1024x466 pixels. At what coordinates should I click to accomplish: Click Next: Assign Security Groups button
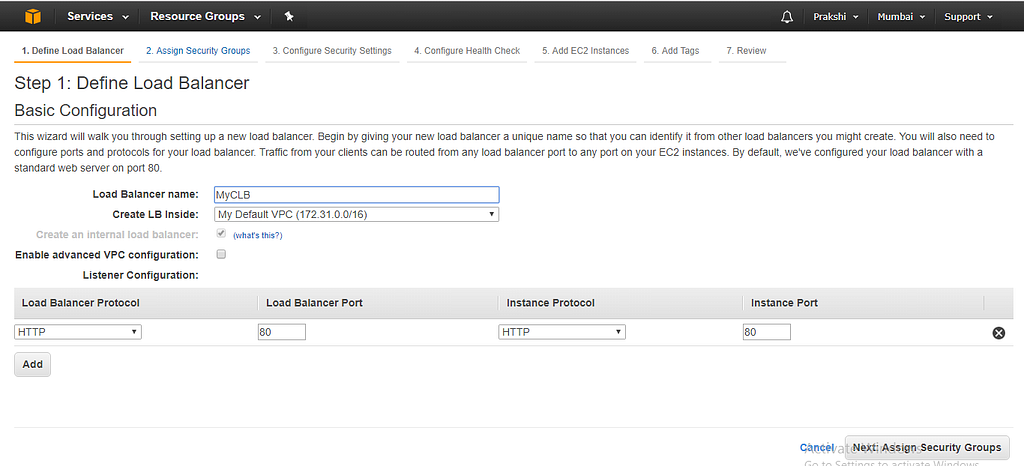click(927, 448)
